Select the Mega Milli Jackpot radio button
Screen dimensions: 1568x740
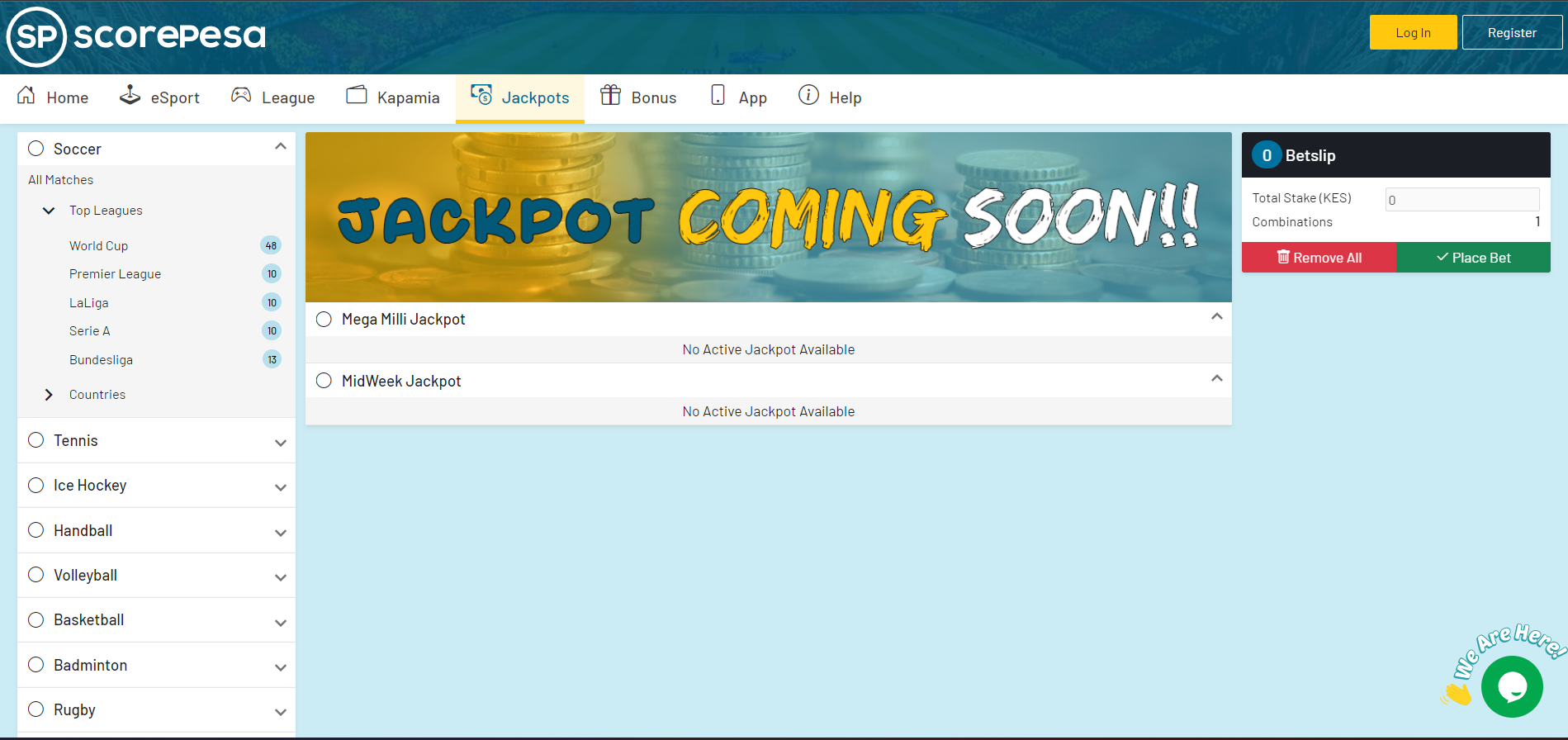point(324,319)
